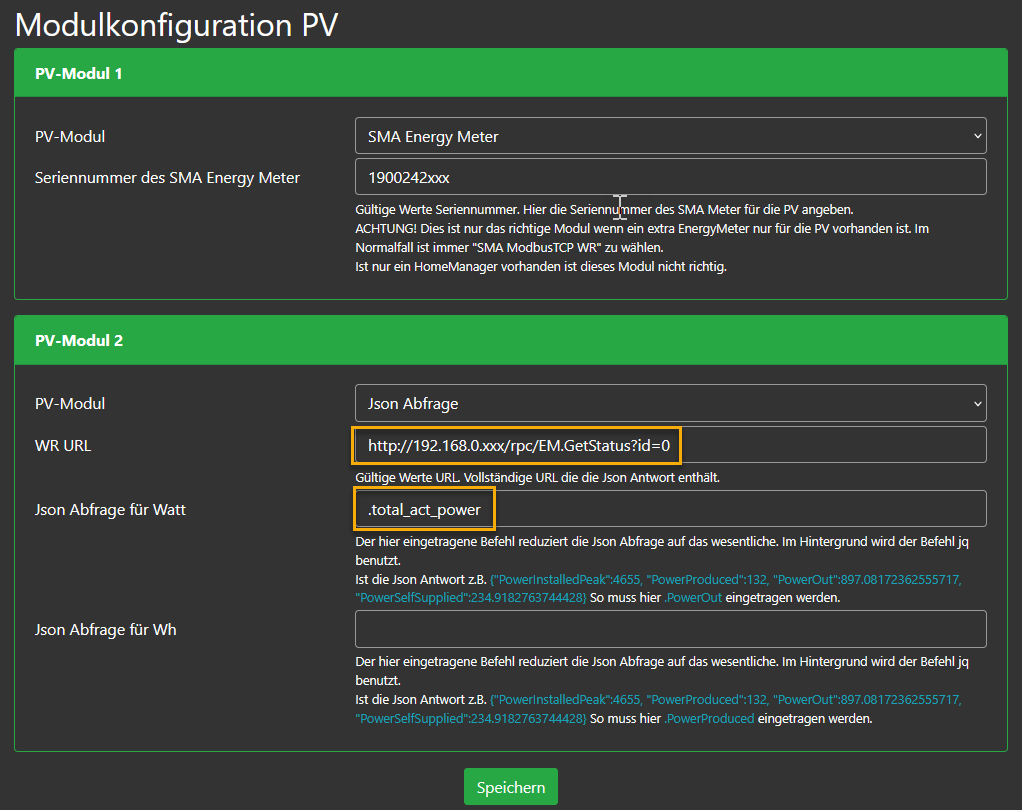
Task: Click the highlighted .PowerProduced example text
Action: pyautogui.click(x=709, y=718)
